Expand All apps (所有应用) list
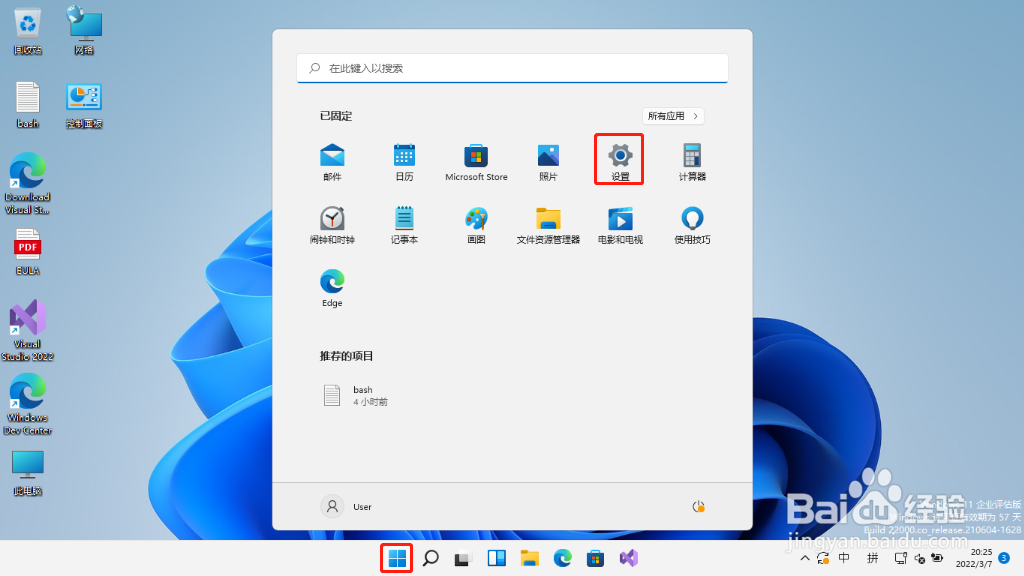 pyautogui.click(x=673, y=116)
